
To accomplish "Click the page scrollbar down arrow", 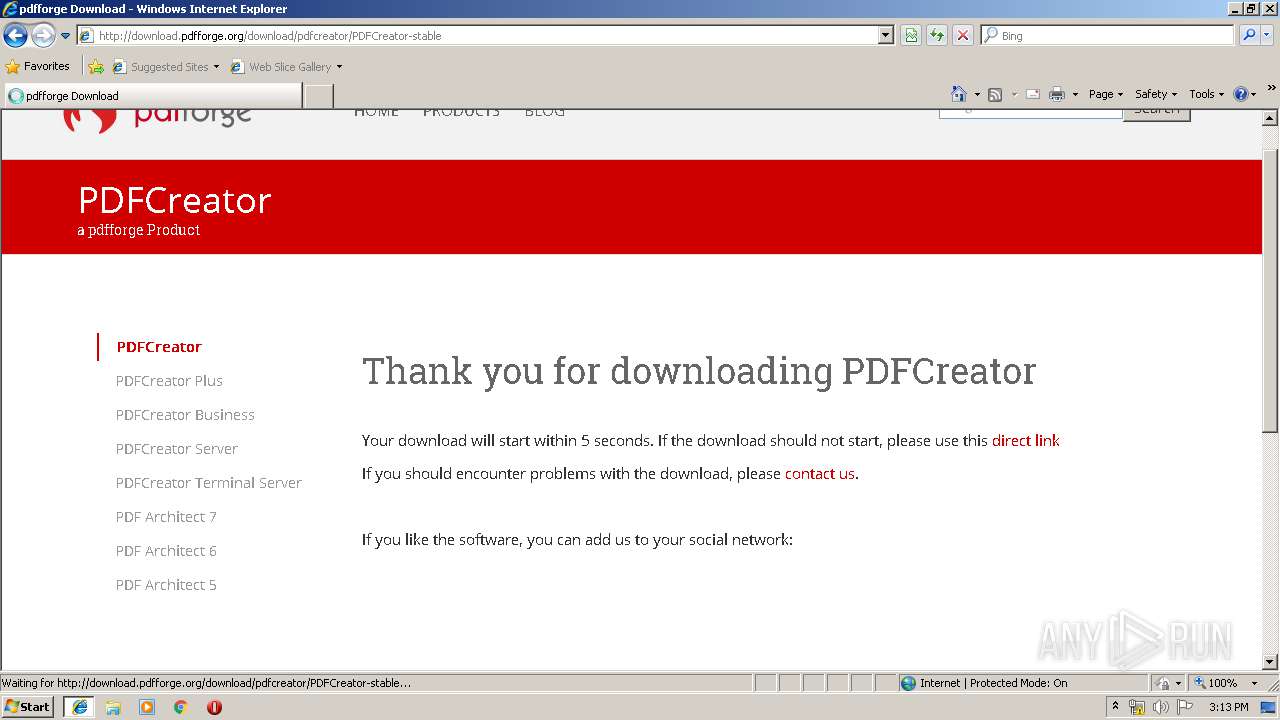I will coord(1270,661).
